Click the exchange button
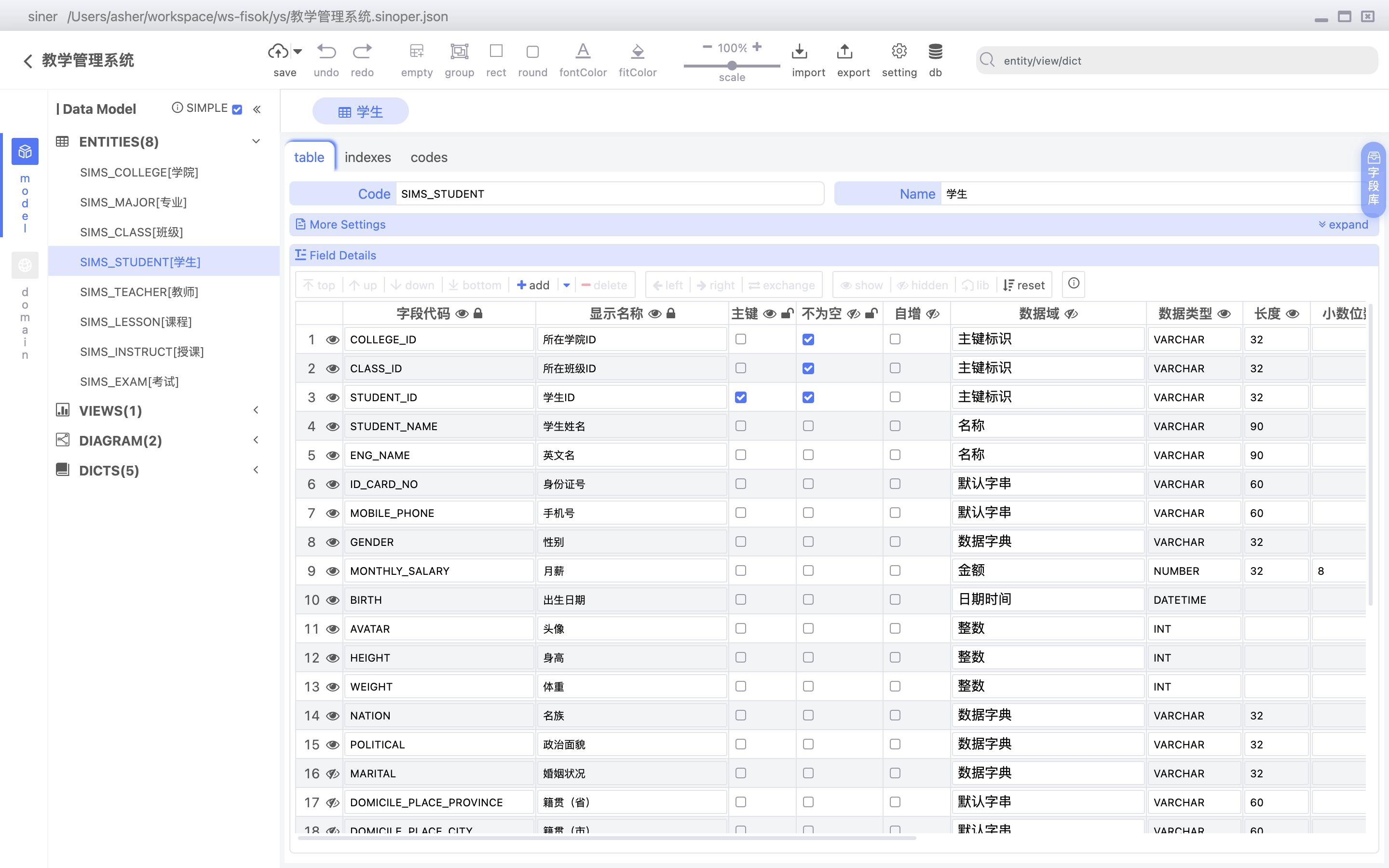Screen dimensions: 1389x868 [x=781, y=285]
